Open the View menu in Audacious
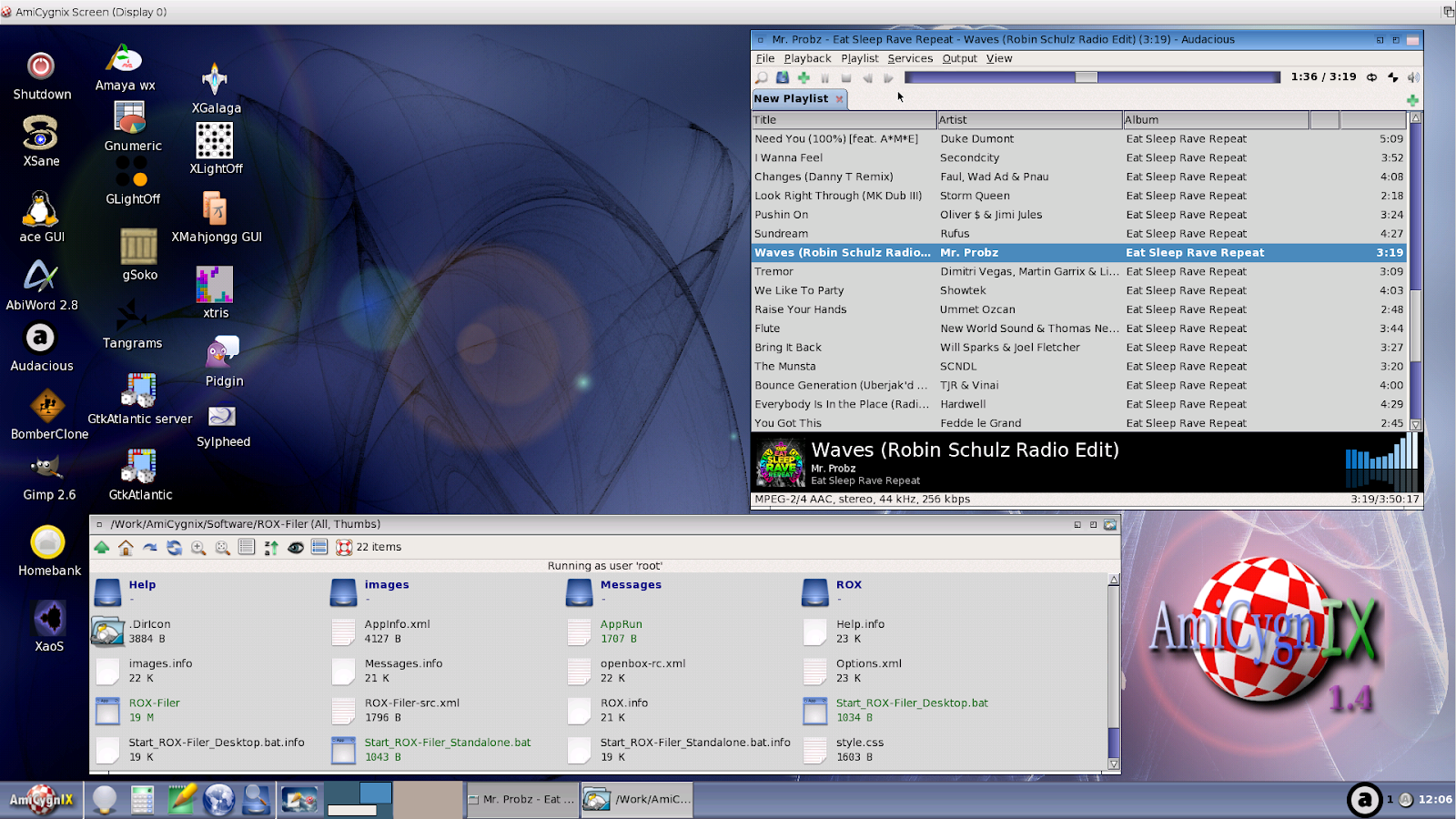Image resolution: width=1456 pixels, height=819 pixels. 999,58
